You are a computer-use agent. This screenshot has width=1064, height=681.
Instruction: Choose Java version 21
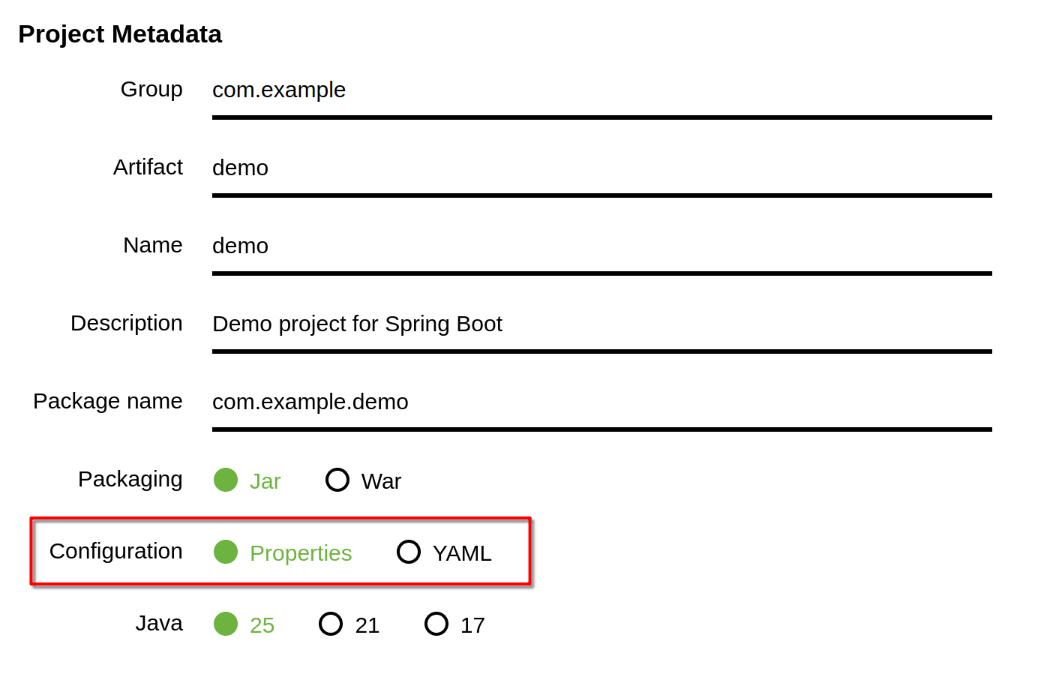coord(331,624)
